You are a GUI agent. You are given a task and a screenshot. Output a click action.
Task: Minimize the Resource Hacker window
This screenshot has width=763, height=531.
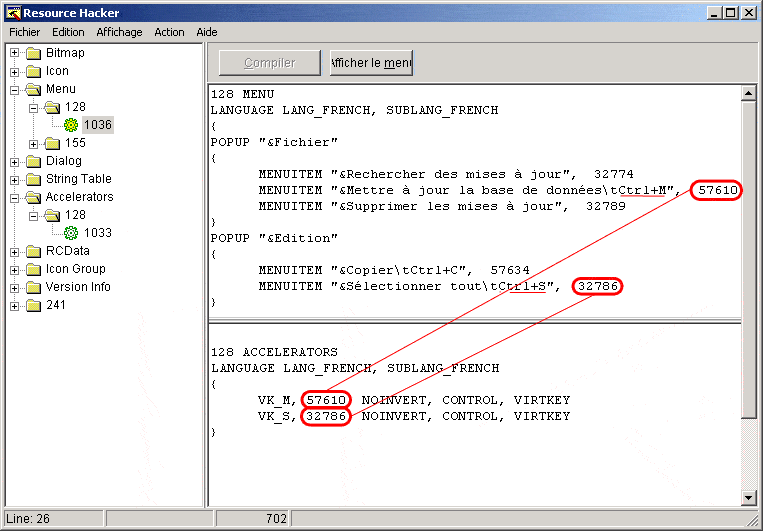(714, 13)
